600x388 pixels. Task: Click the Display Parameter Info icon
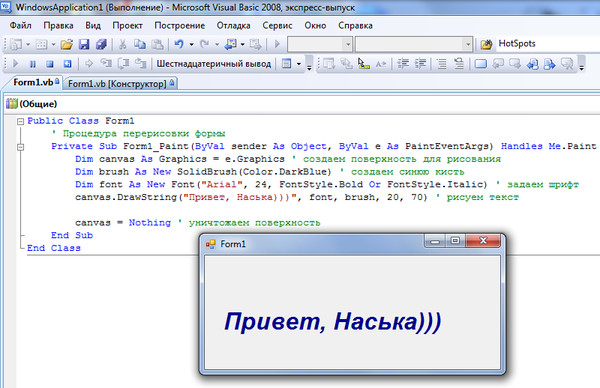click(346, 64)
